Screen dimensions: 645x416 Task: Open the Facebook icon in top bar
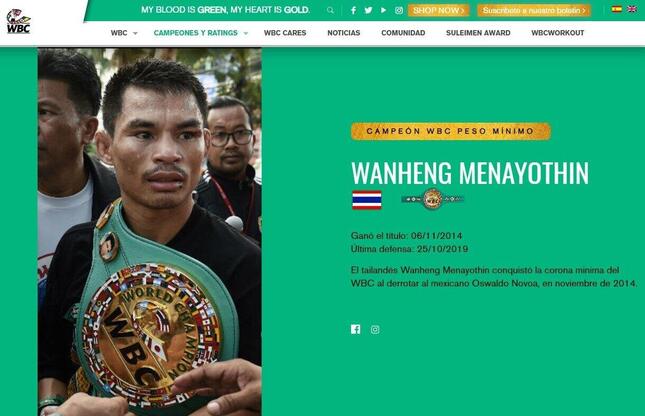[353, 10]
